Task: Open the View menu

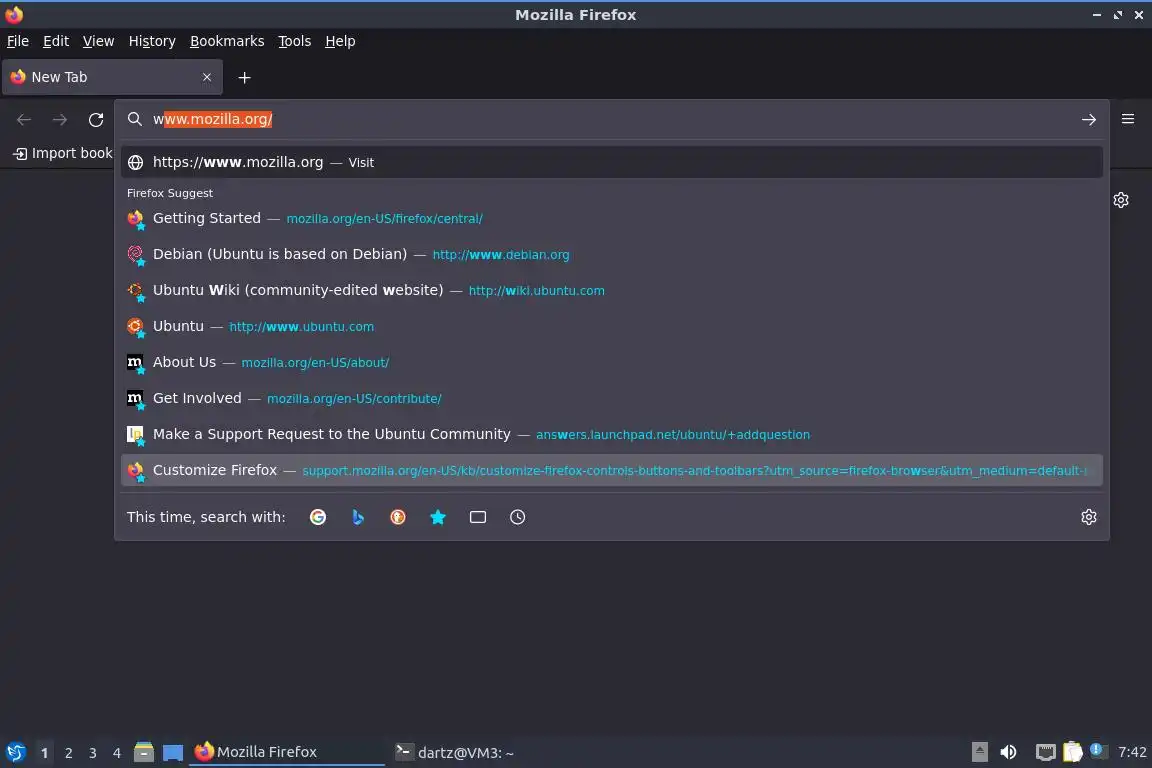Action: pos(98,41)
